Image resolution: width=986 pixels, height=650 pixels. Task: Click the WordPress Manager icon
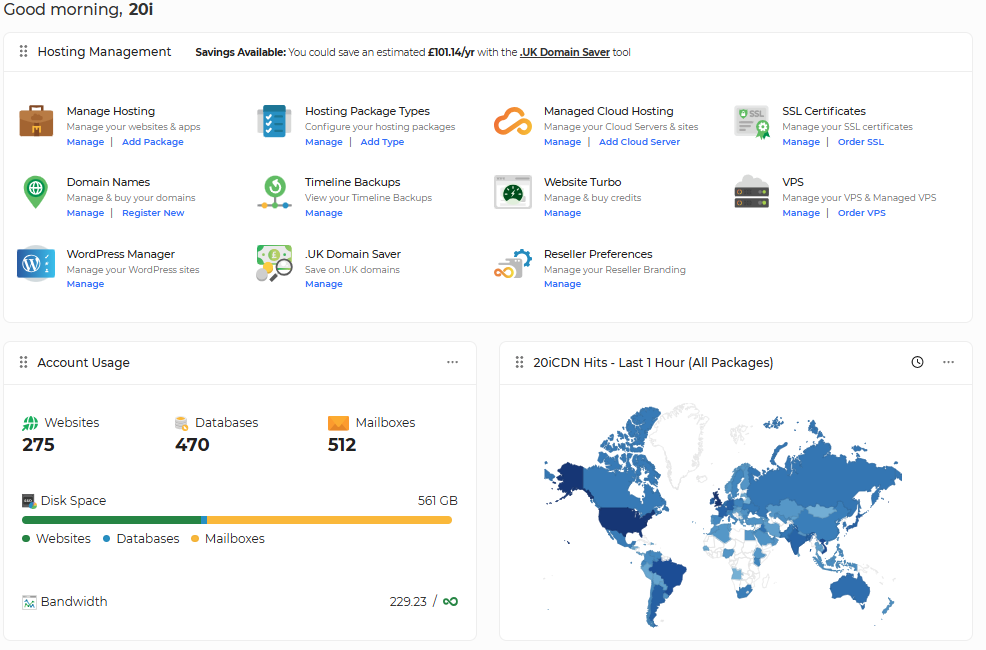[36, 264]
